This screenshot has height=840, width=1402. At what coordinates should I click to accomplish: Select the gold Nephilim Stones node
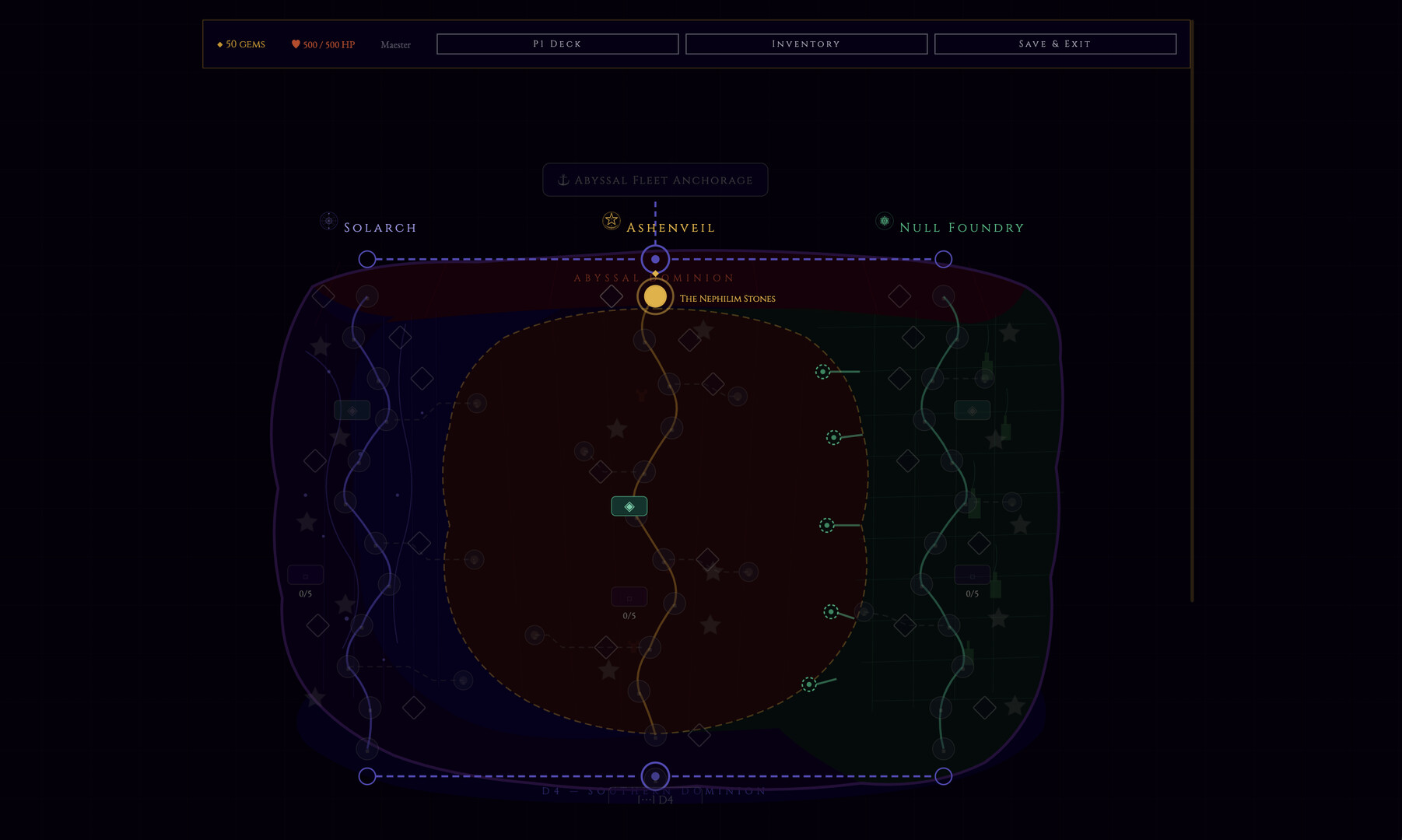[x=655, y=296]
